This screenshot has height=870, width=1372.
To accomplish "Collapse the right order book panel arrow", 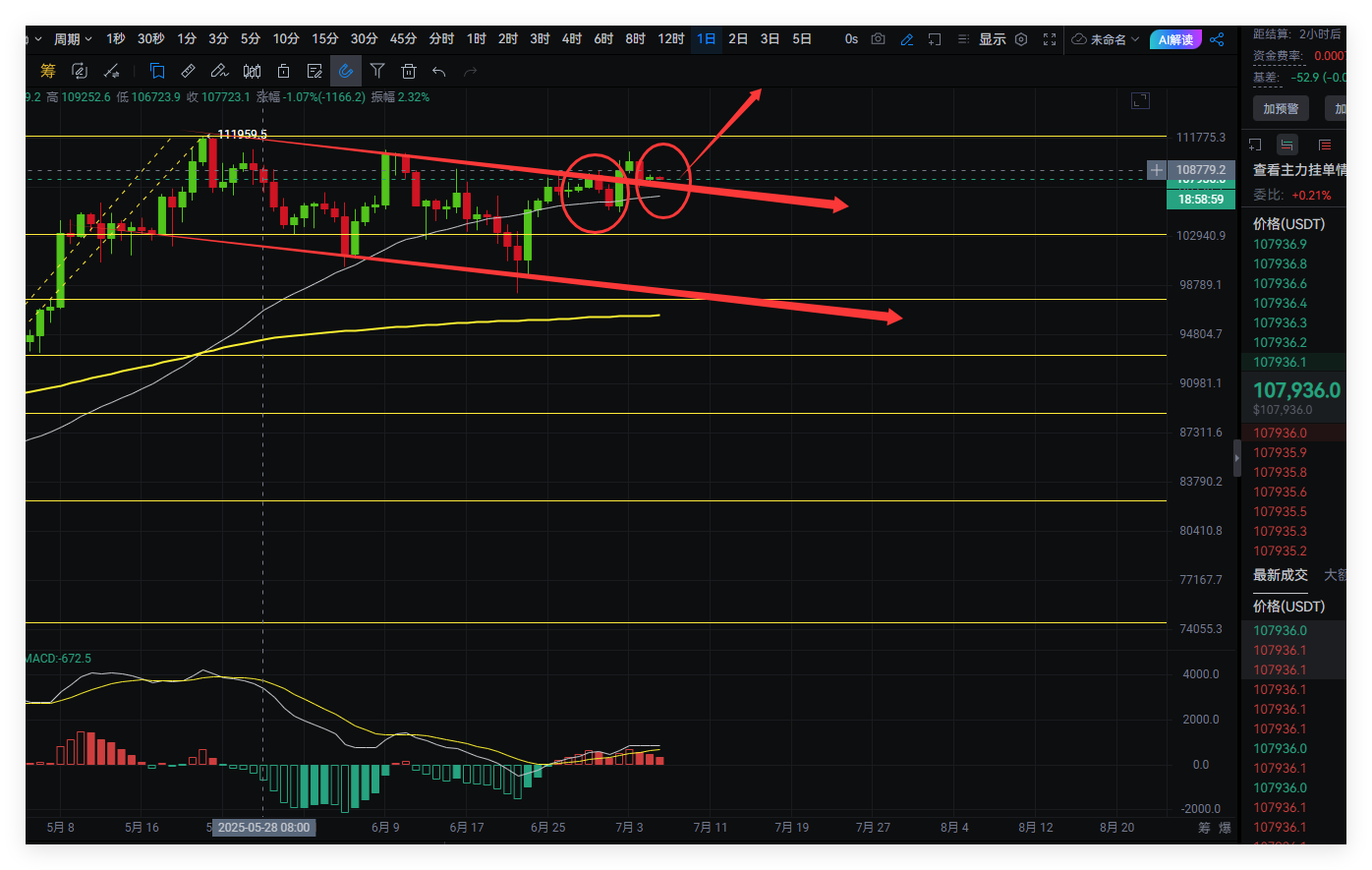I will tap(1237, 458).
